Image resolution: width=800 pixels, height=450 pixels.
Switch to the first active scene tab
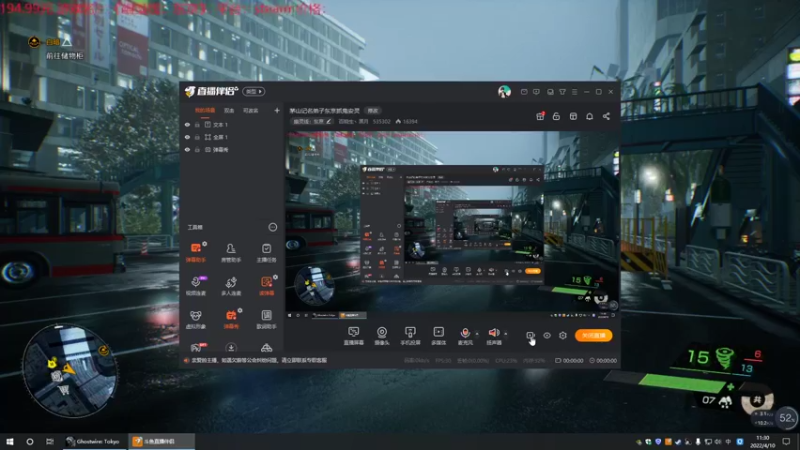click(205, 110)
